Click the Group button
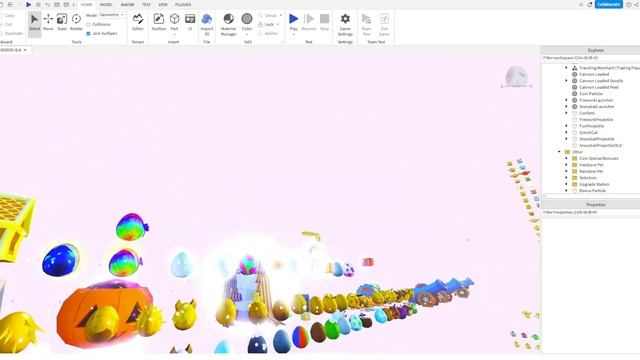Viewport: 640px width, 360px height. point(267,16)
